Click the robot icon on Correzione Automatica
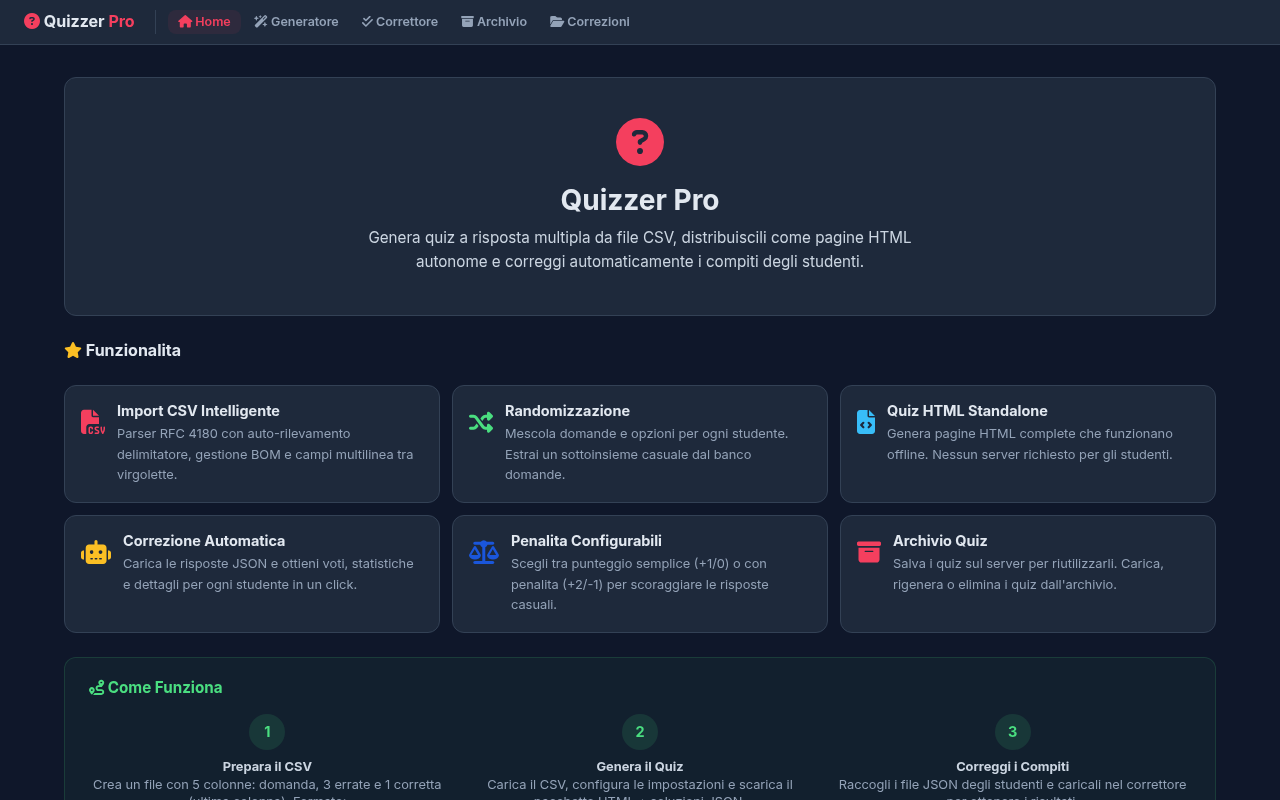This screenshot has width=1280, height=800. pos(96,550)
